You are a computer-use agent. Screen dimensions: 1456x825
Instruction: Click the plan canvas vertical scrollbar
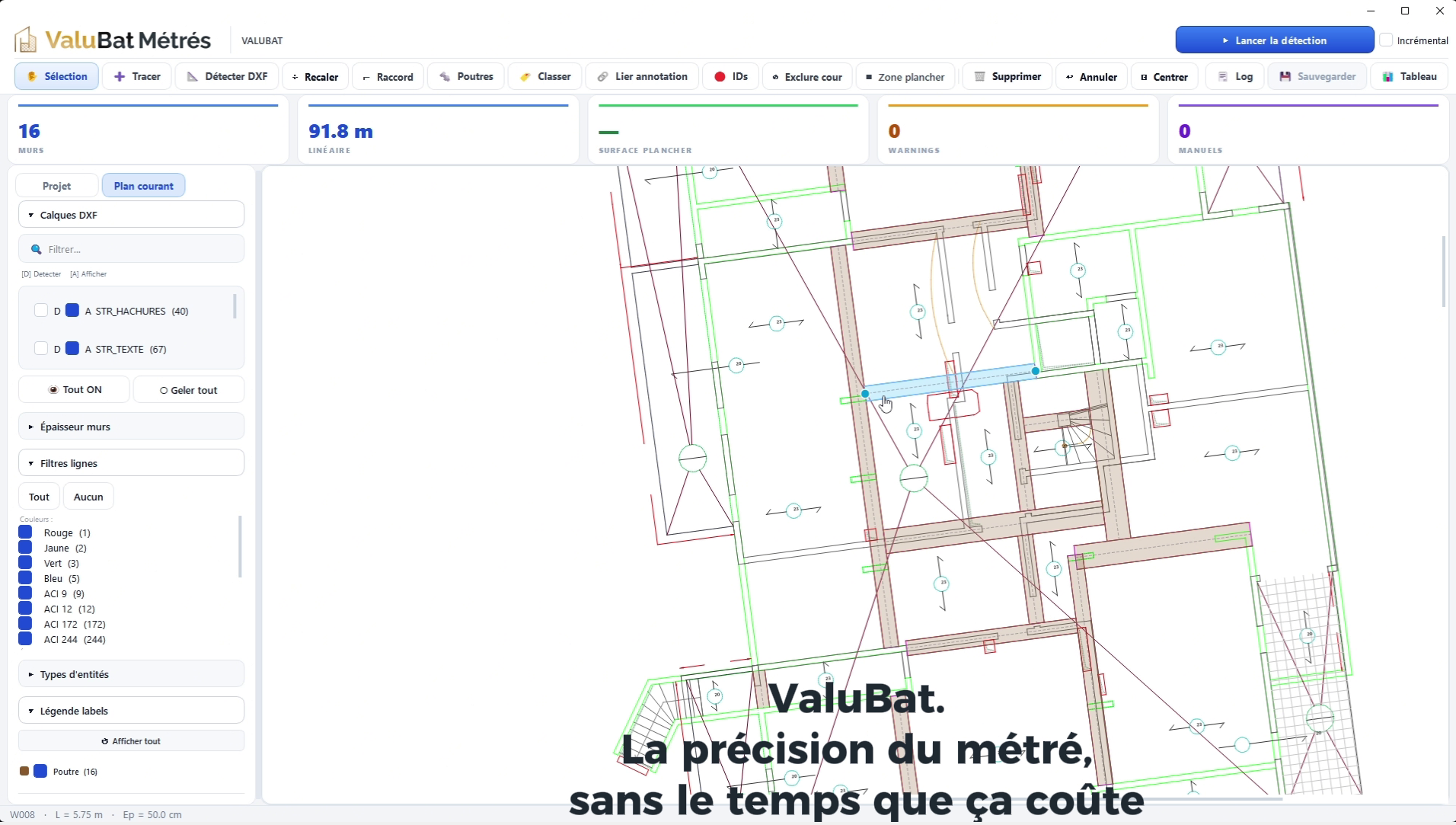point(1443,272)
